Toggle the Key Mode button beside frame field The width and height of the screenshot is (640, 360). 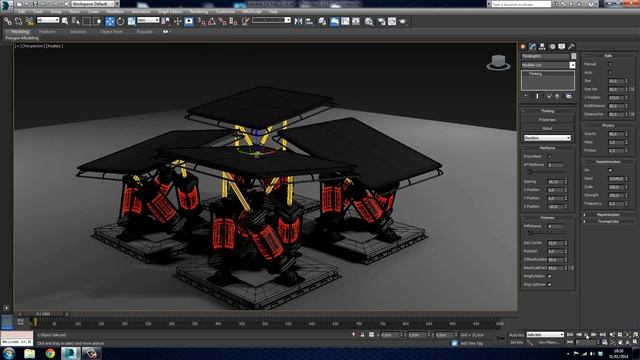570,342
